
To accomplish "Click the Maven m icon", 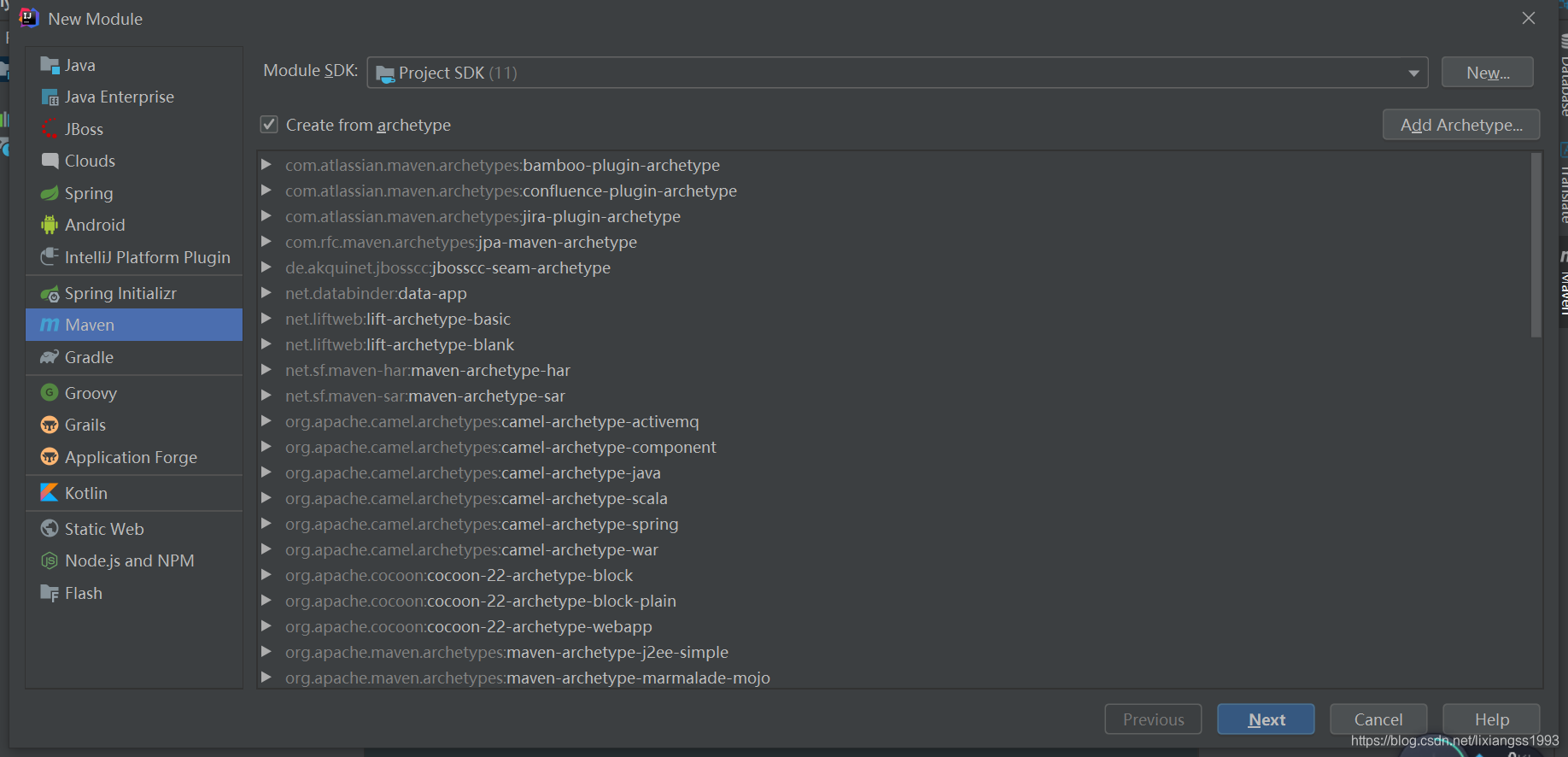I will click(50, 325).
